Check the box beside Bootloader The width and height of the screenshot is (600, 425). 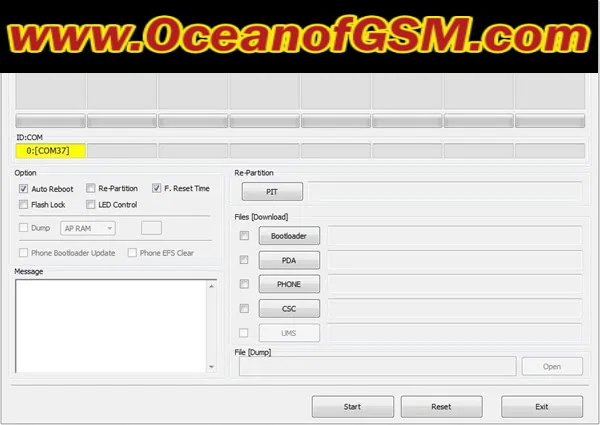coord(244,236)
